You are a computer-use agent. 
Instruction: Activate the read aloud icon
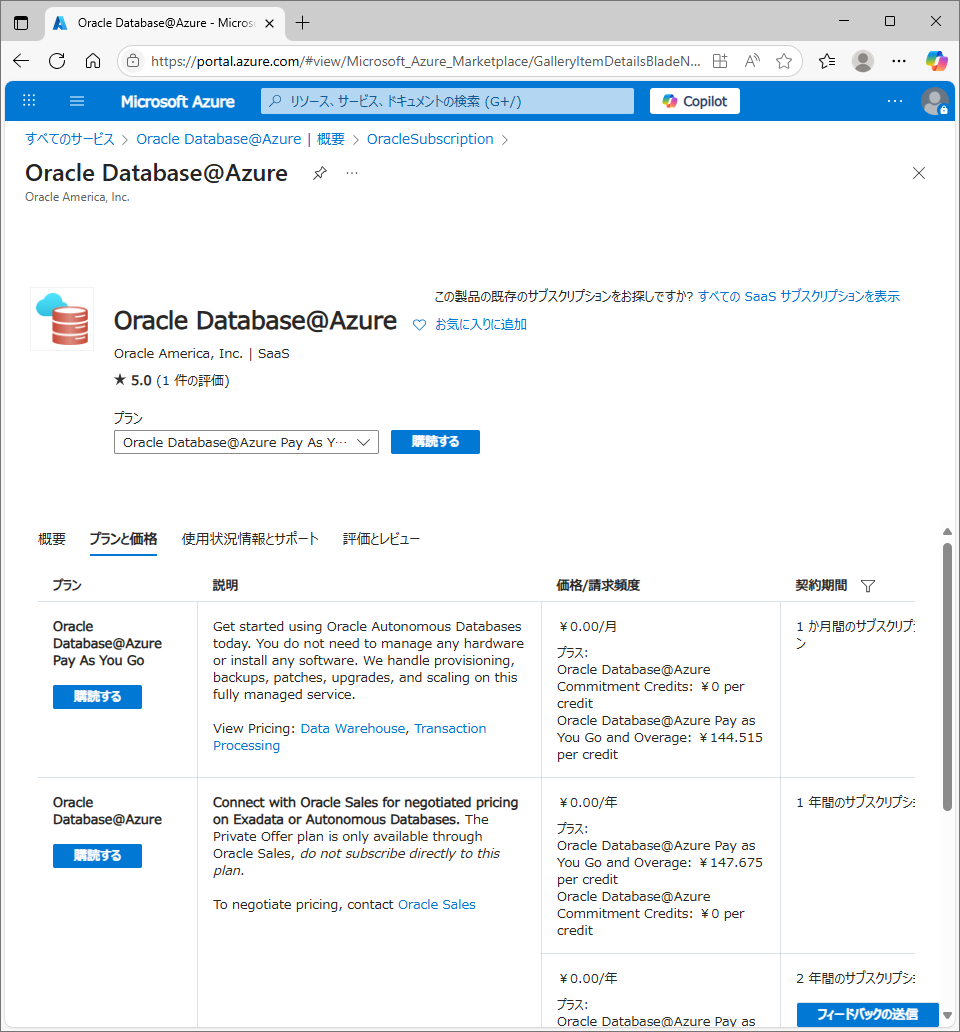(x=752, y=61)
